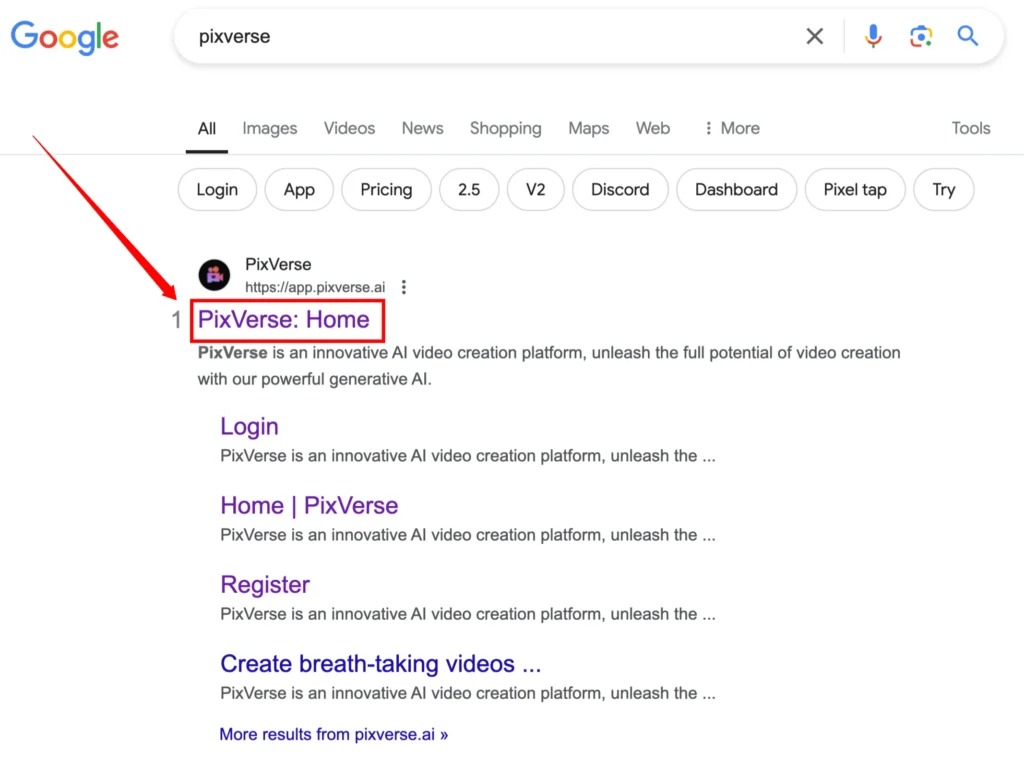
Task: Switch to the Videos tab
Action: (x=349, y=128)
